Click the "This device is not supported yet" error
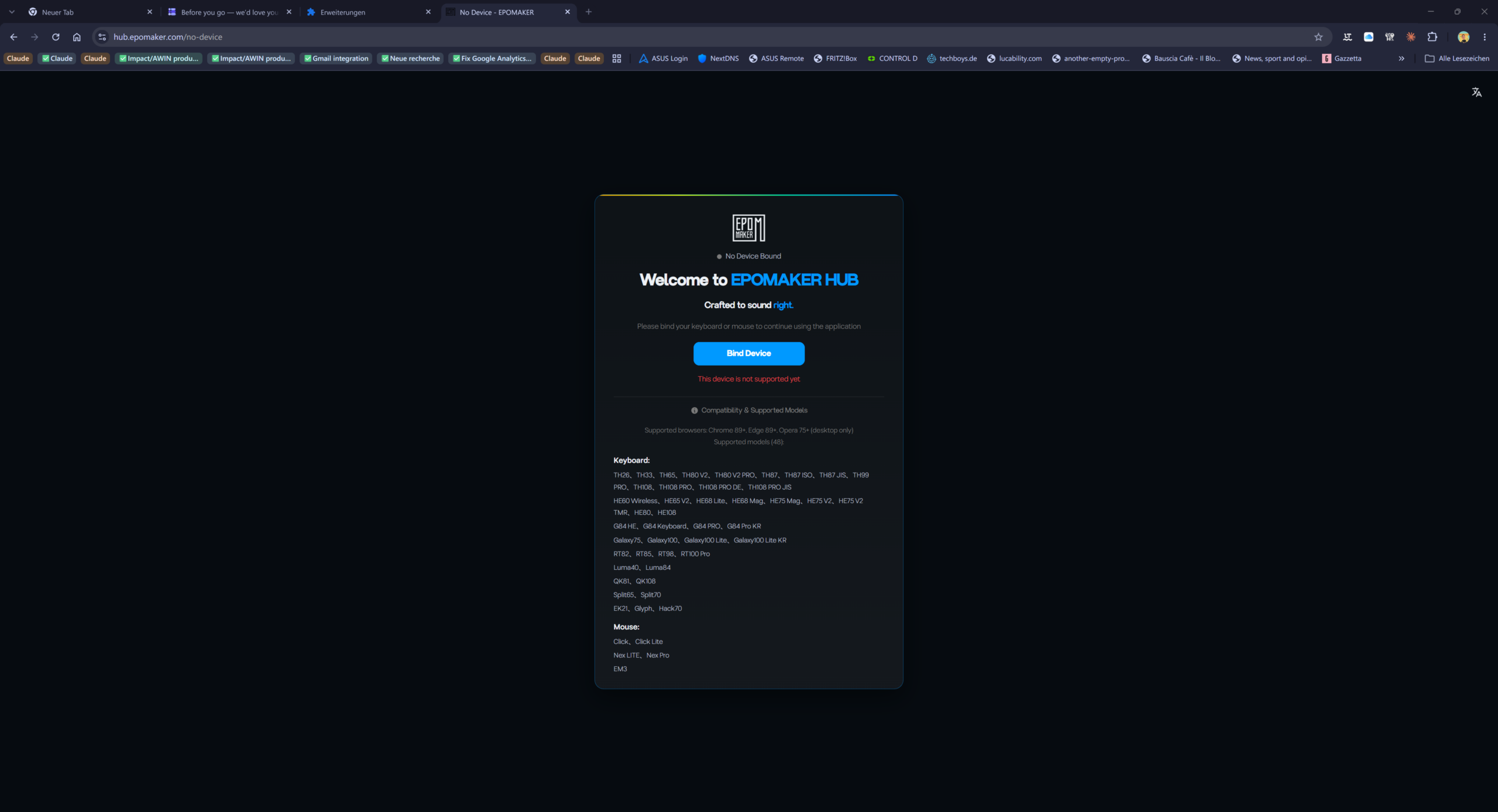The height and width of the screenshot is (812, 1498). tap(749, 379)
